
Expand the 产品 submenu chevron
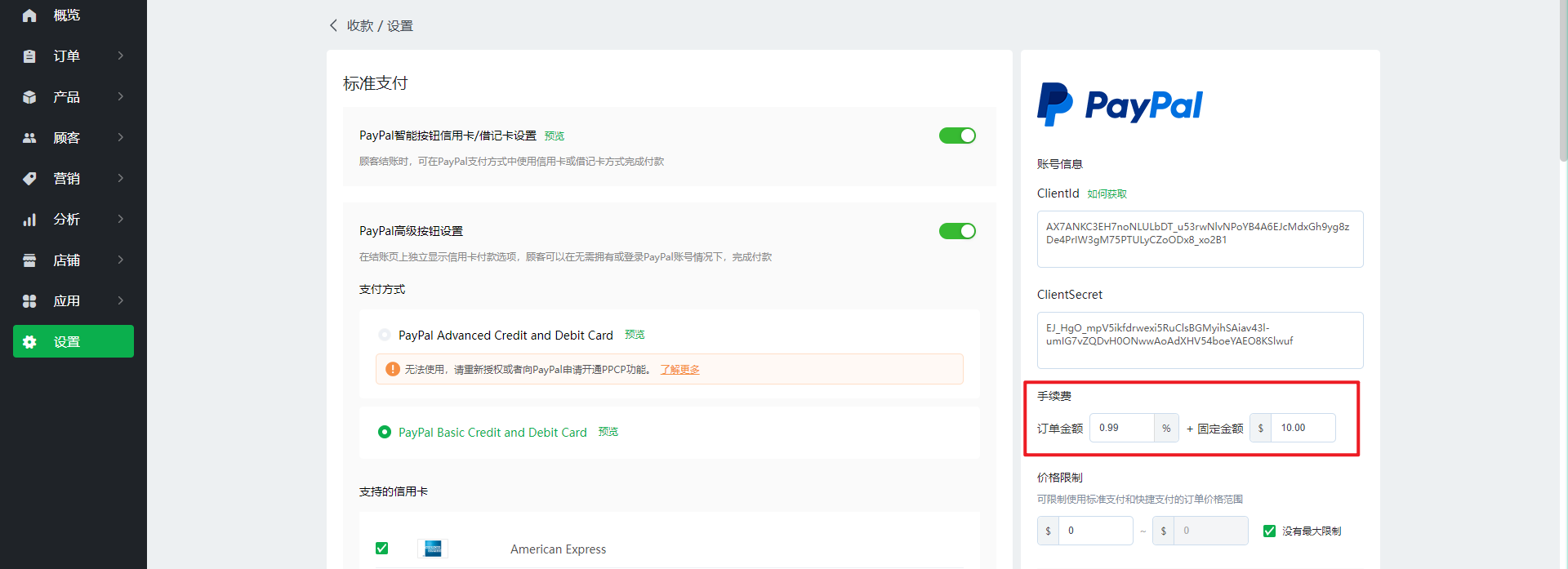(x=121, y=96)
